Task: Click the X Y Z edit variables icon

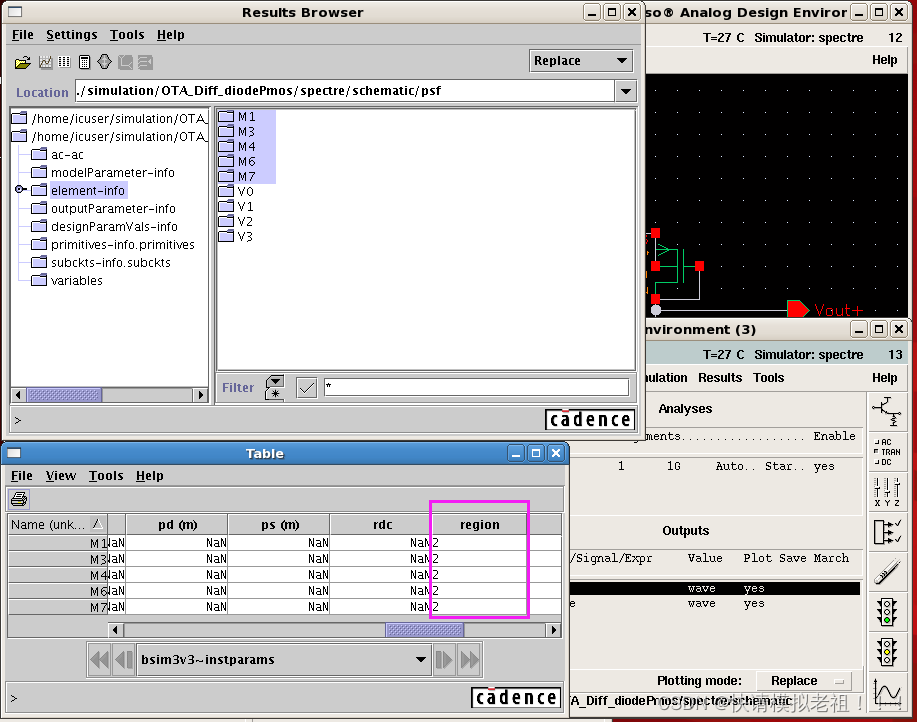Action: (887, 492)
